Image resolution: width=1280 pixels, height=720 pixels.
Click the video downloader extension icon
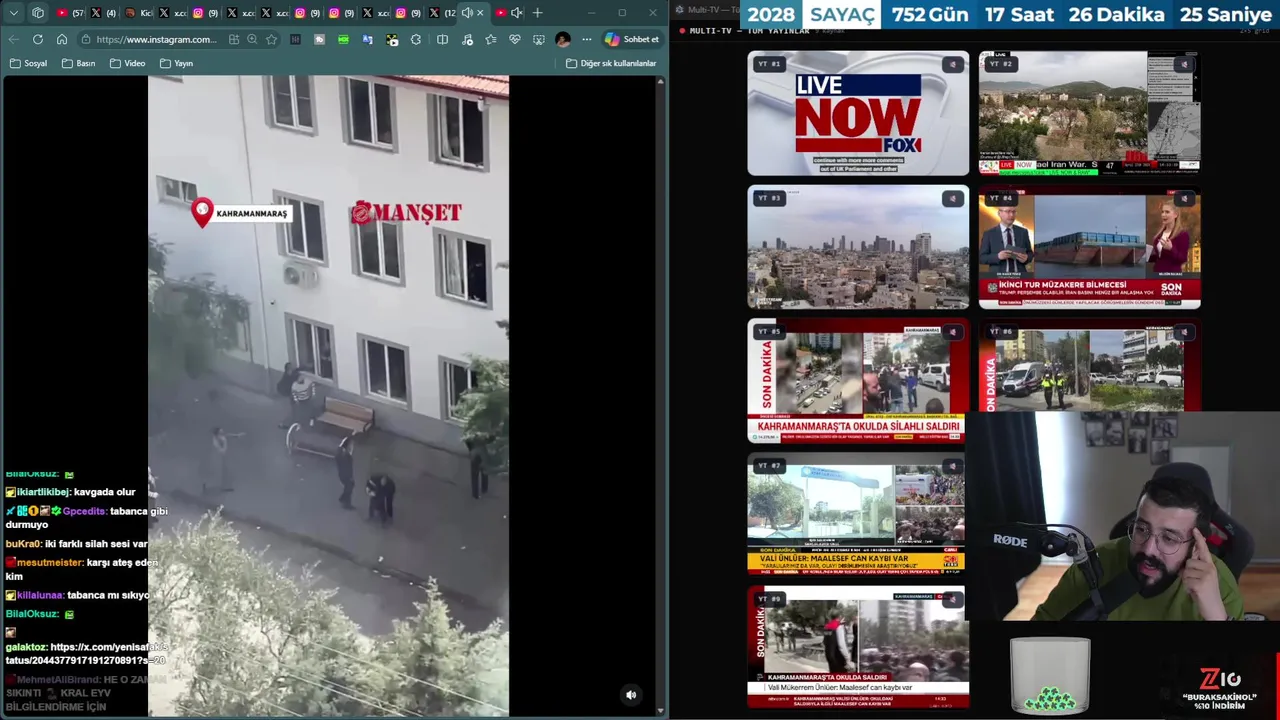pyautogui.click(x=392, y=39)
